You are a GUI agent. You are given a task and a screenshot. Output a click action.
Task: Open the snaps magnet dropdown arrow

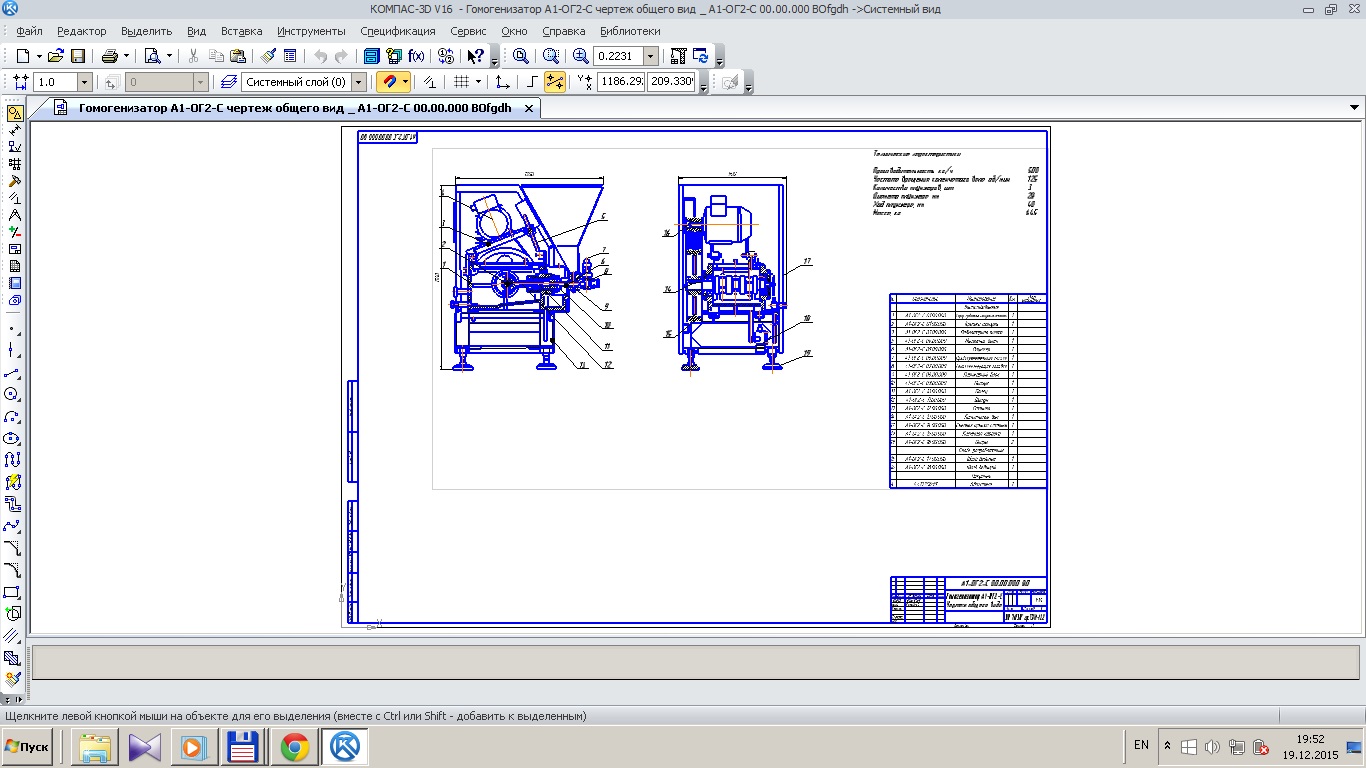click(405, 82)
